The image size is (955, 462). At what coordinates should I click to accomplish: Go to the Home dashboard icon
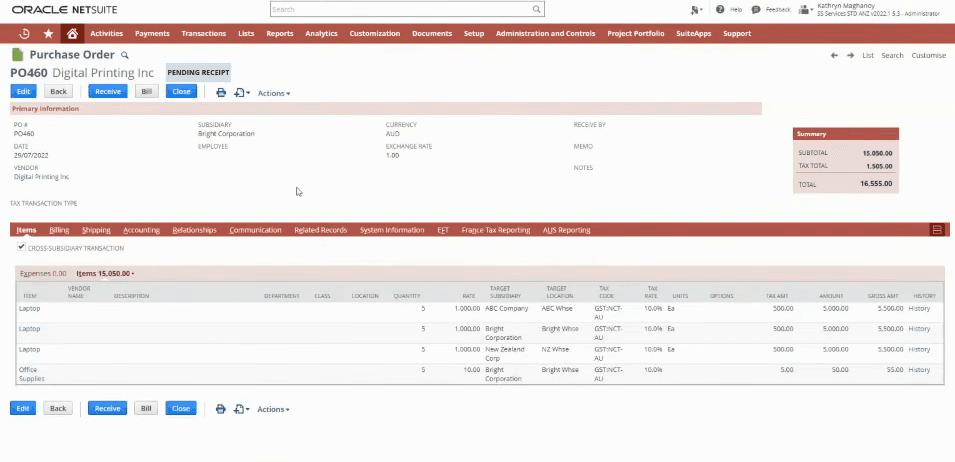(x=72, y=33)
